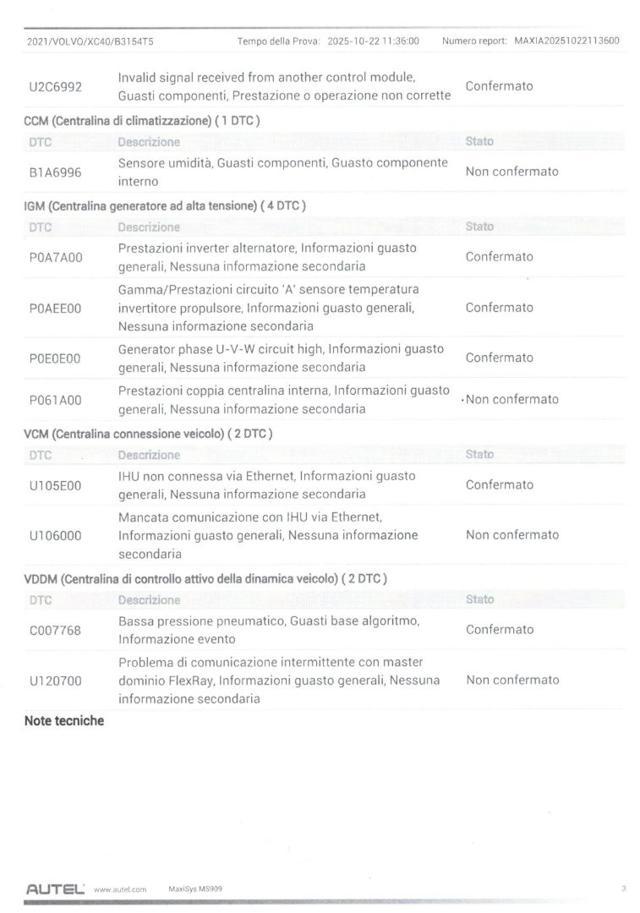The width and height of the screenshot is (640, 913).
Task: Select DTC code B1A6996
Action: [55, 172]
